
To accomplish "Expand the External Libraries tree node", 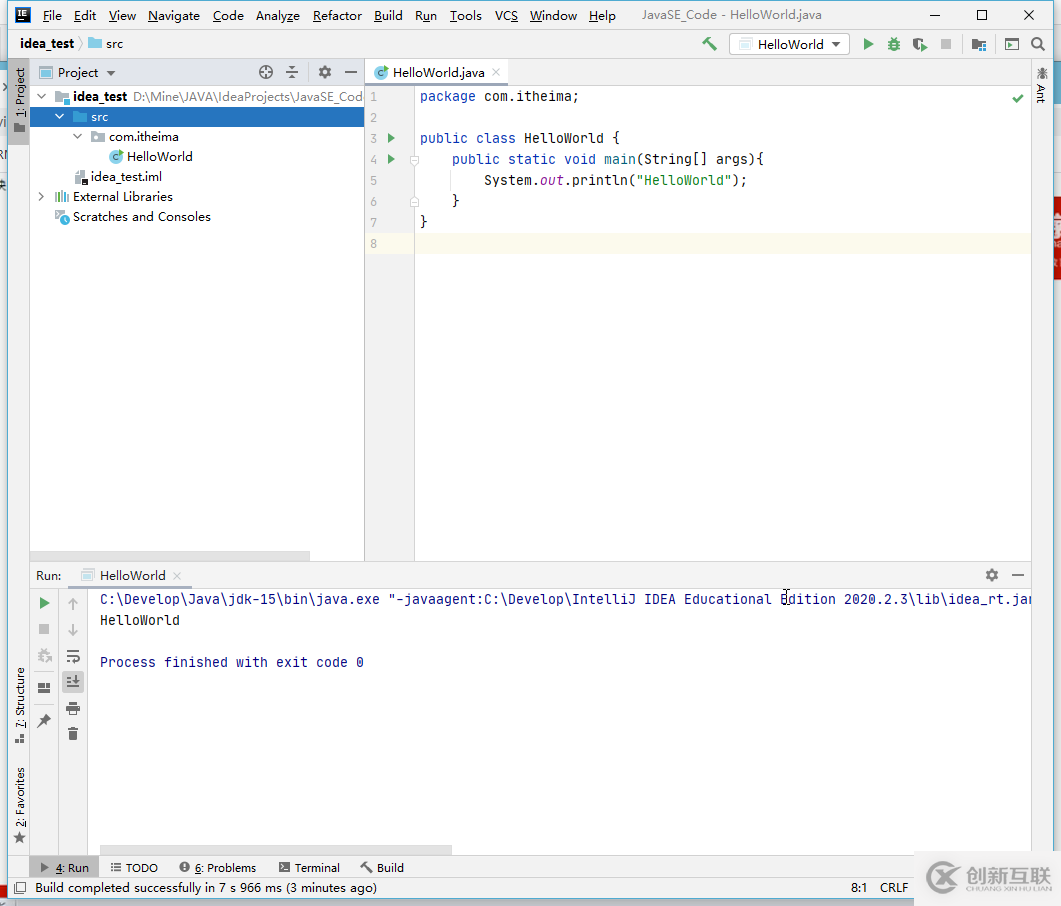I will click(41, 197).
